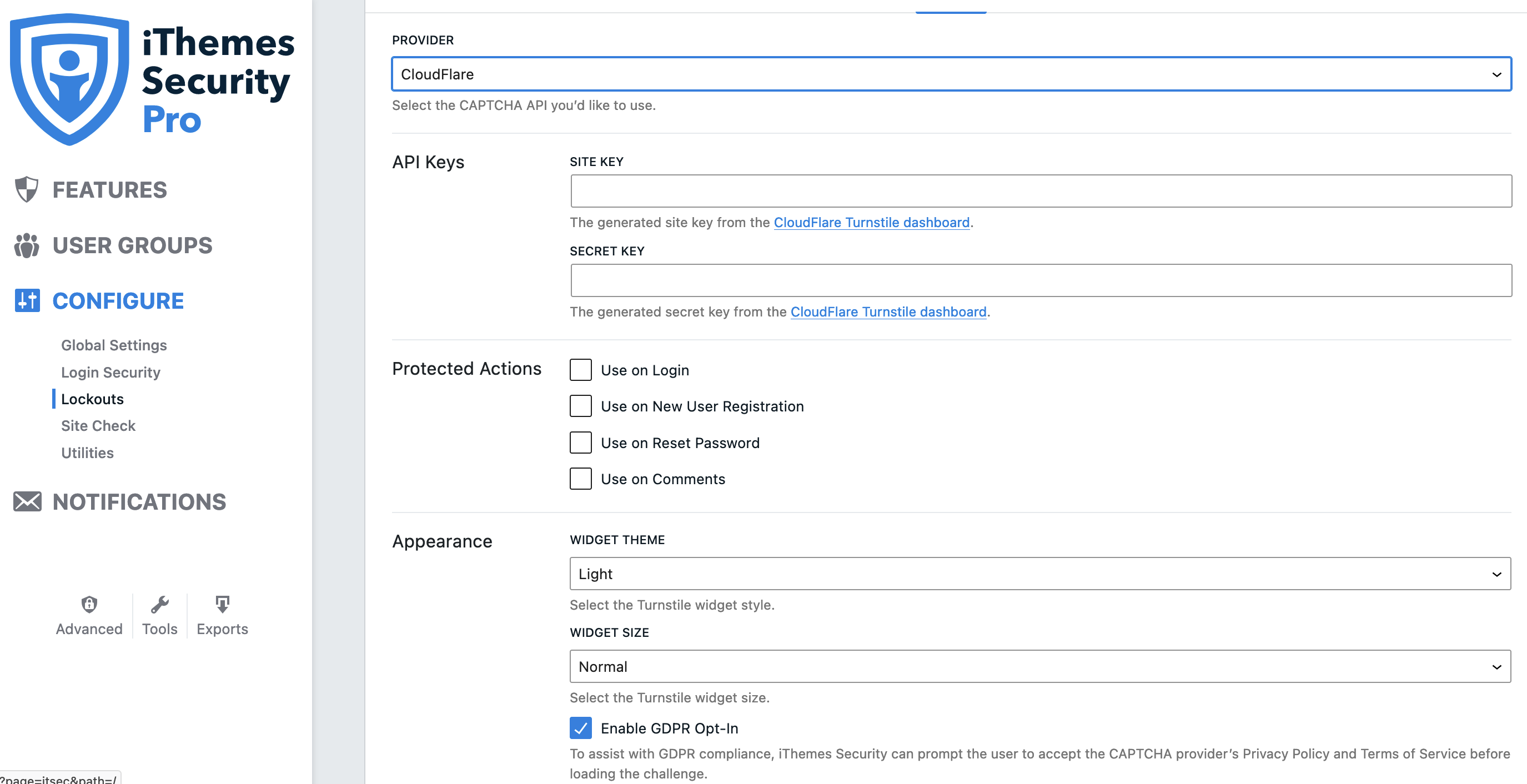Click the Advanced label in footer nav
1527x784 pixels.
coord(89,629)
